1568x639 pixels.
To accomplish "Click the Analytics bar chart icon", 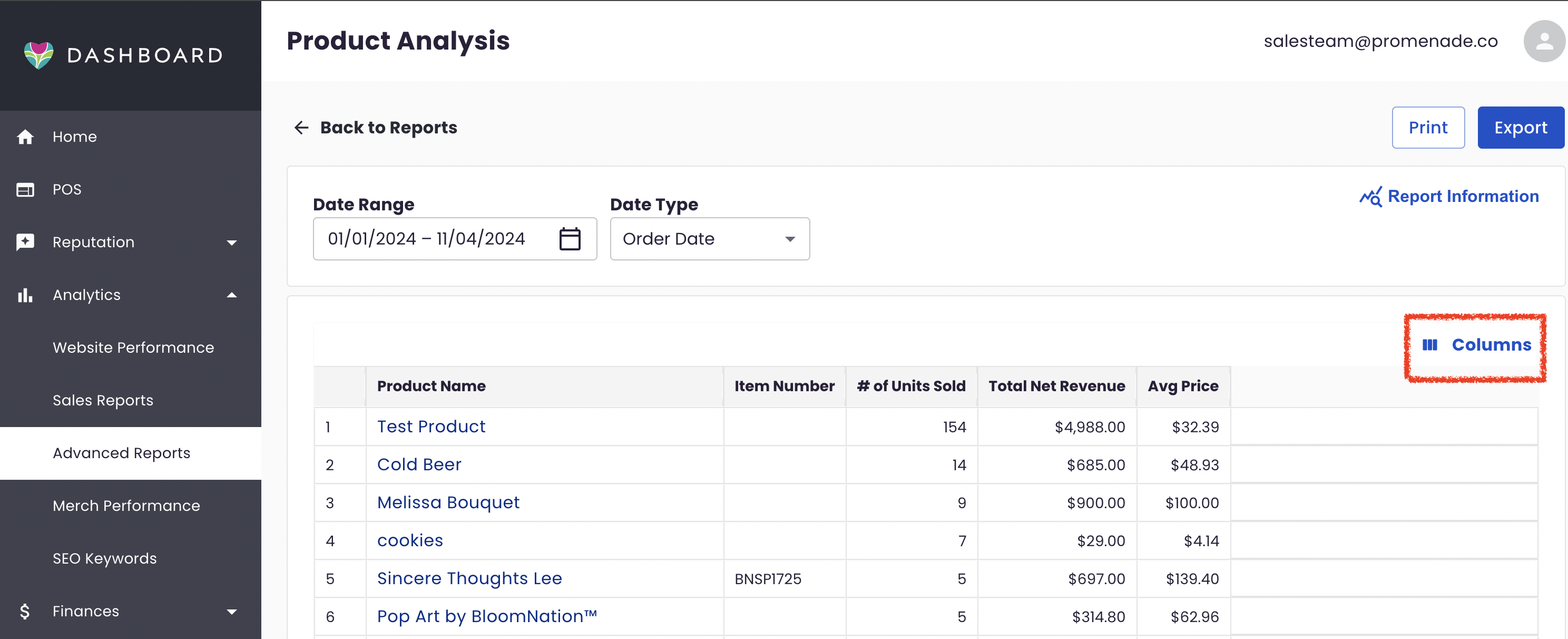I will pos(25,295).
